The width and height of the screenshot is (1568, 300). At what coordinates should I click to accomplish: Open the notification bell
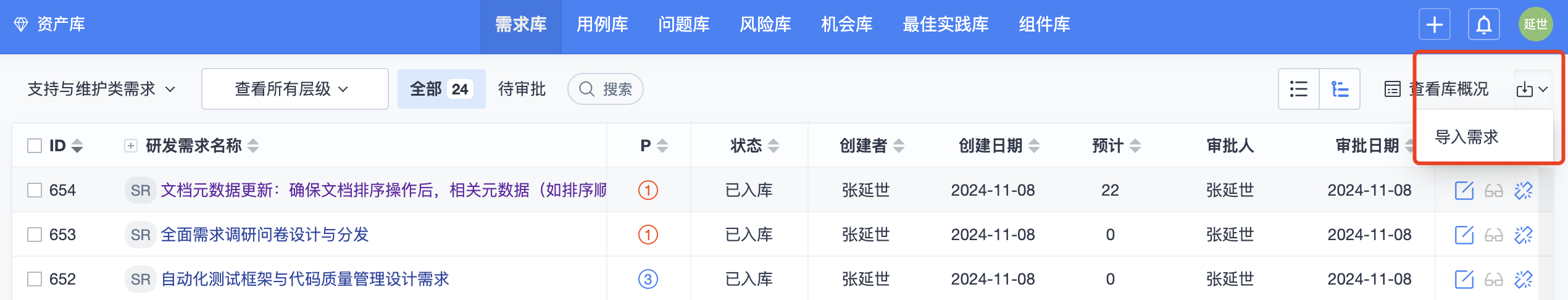(1484, 25)
